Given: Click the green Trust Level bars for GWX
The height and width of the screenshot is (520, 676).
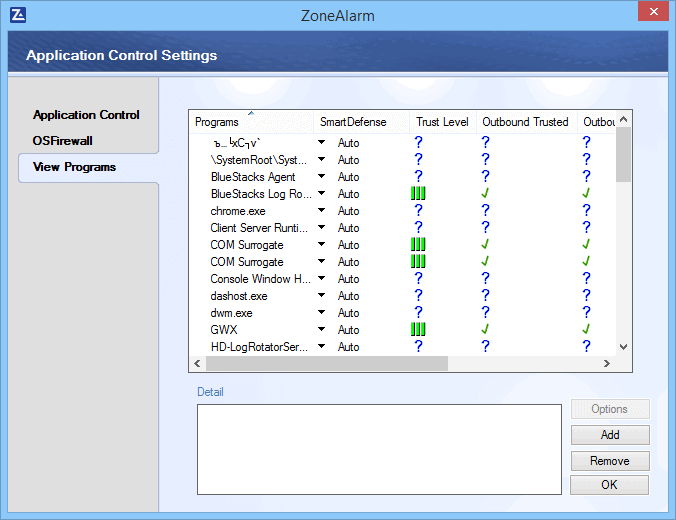Looking at the screenshot, I should [x=418, y=329].
